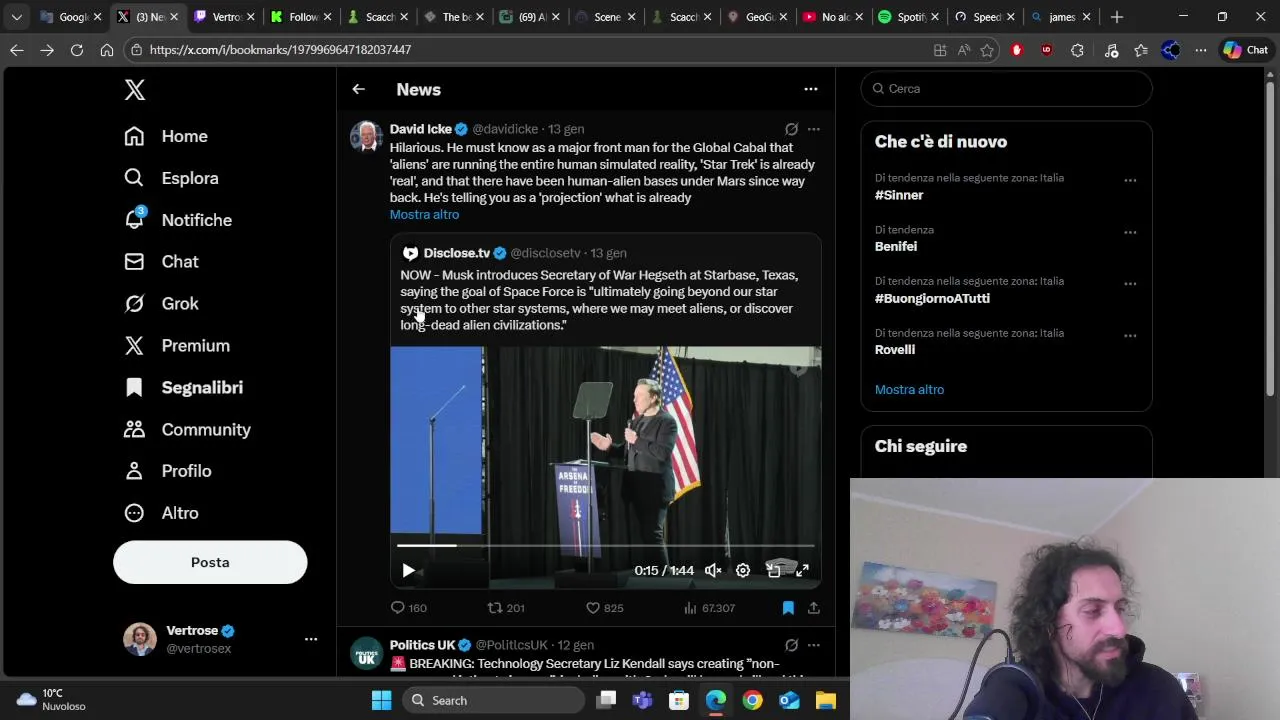The image size is (1280, 720).
Task: Open Segnalibri bookmarks
Action: [183, 387]
